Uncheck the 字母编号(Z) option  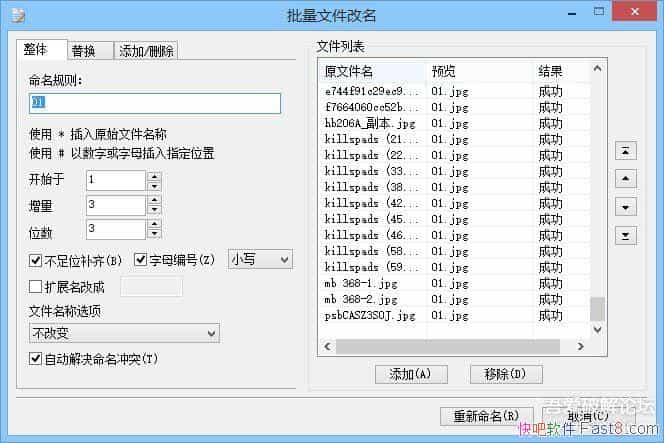141,260
